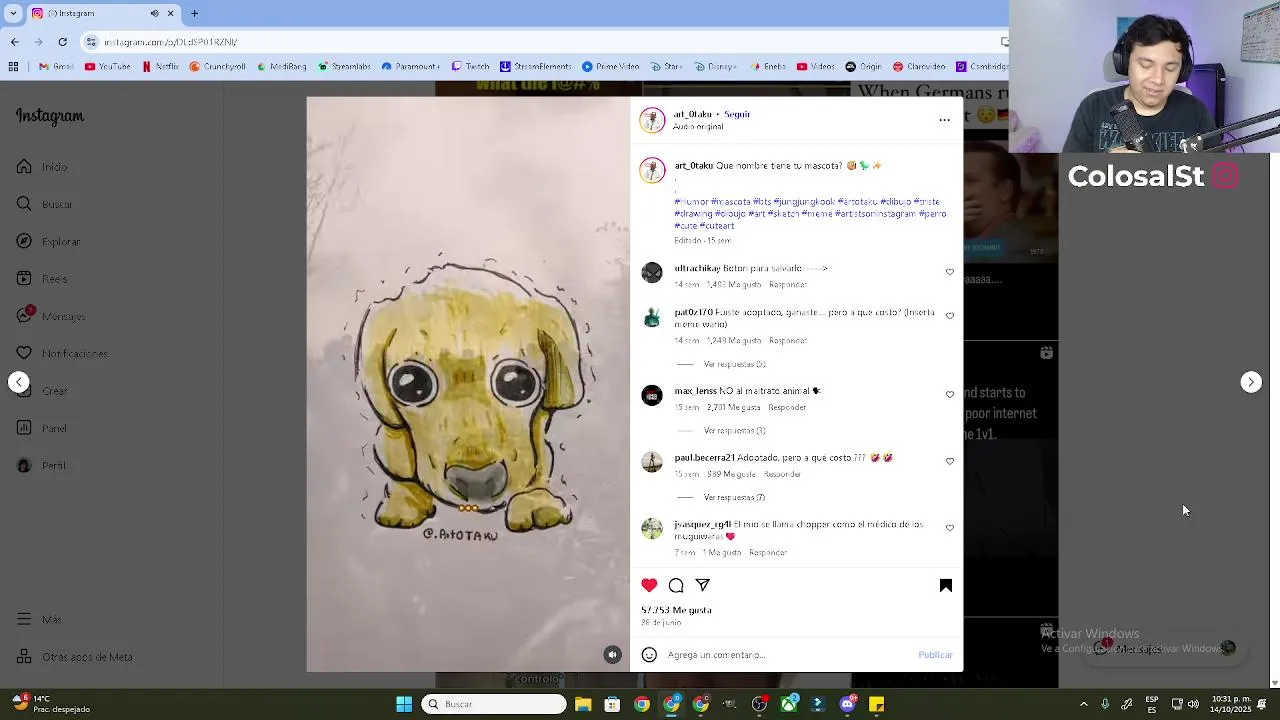Click the browser address bar URL
This screenshot has width=1280, height=720.
(x=170, y=42)
